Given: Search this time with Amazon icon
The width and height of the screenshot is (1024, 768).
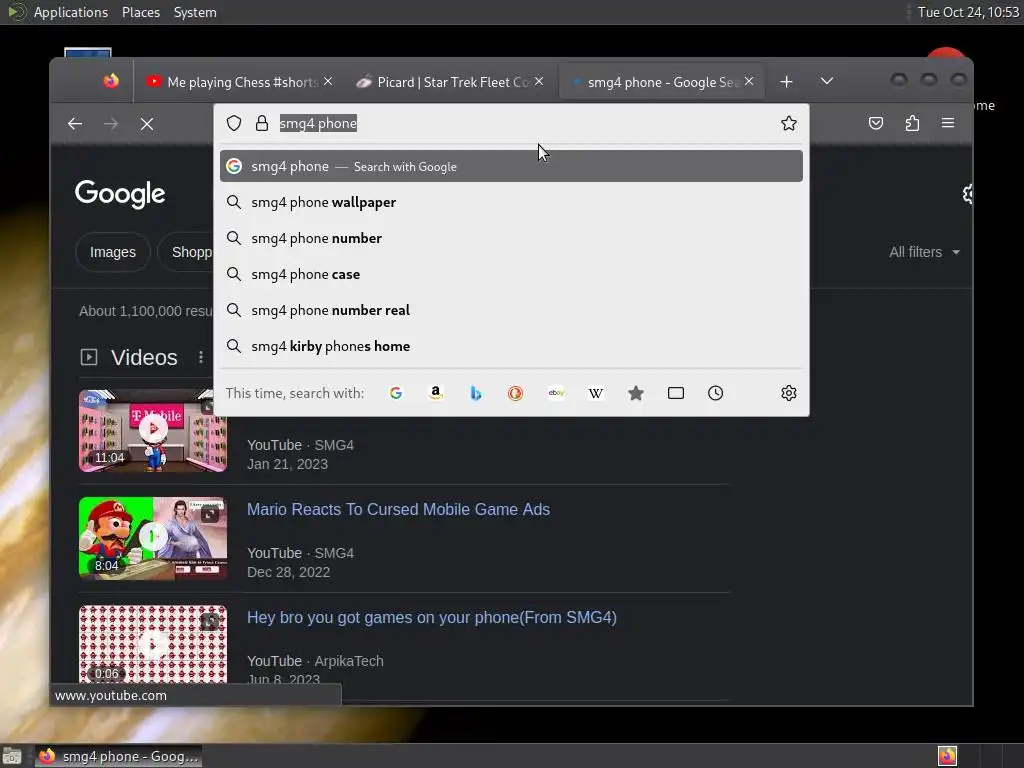Looking at the screenshot, I should (436, 393).
